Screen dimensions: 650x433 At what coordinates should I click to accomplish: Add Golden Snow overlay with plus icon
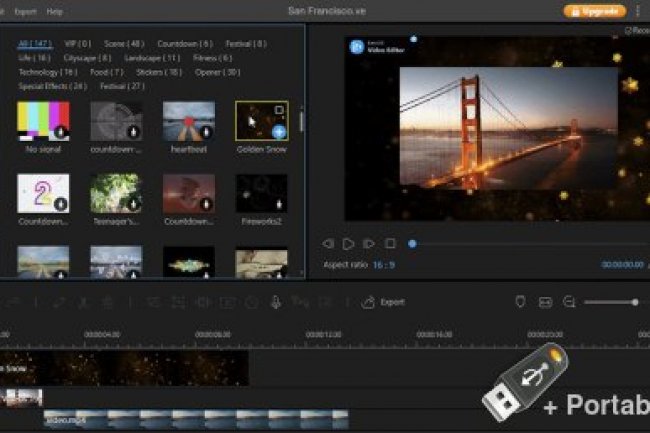[x=279, y=131]
